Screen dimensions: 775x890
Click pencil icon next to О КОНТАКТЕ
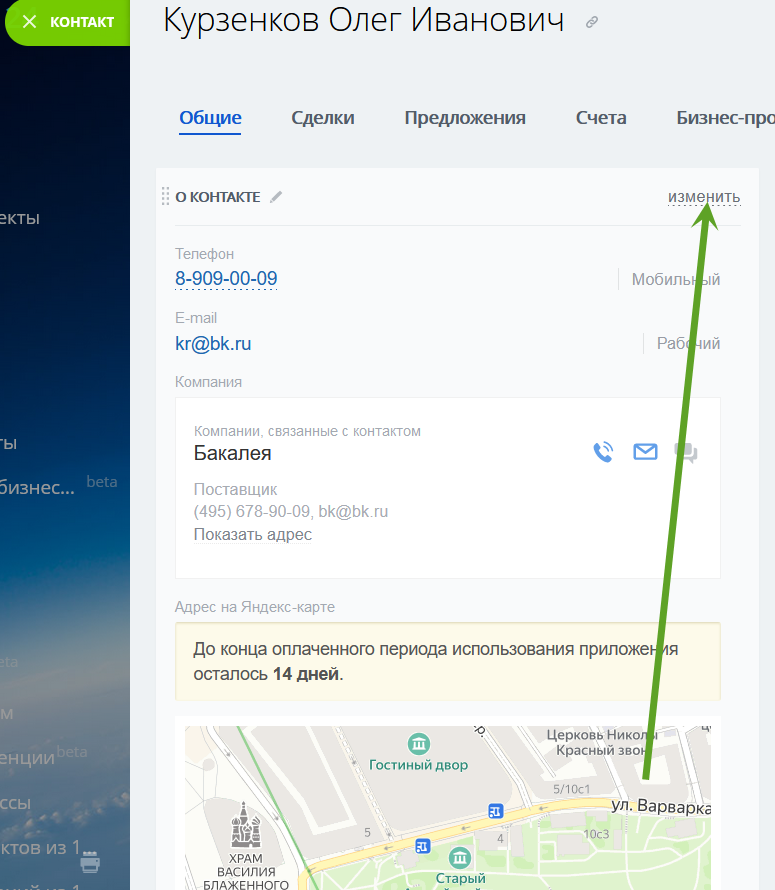pos(277,197)
